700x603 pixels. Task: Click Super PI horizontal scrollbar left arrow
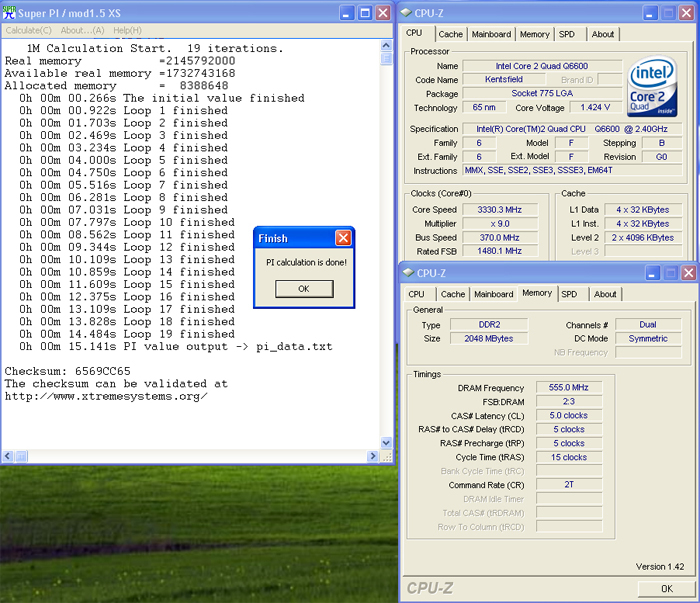[x=8, y=456]
